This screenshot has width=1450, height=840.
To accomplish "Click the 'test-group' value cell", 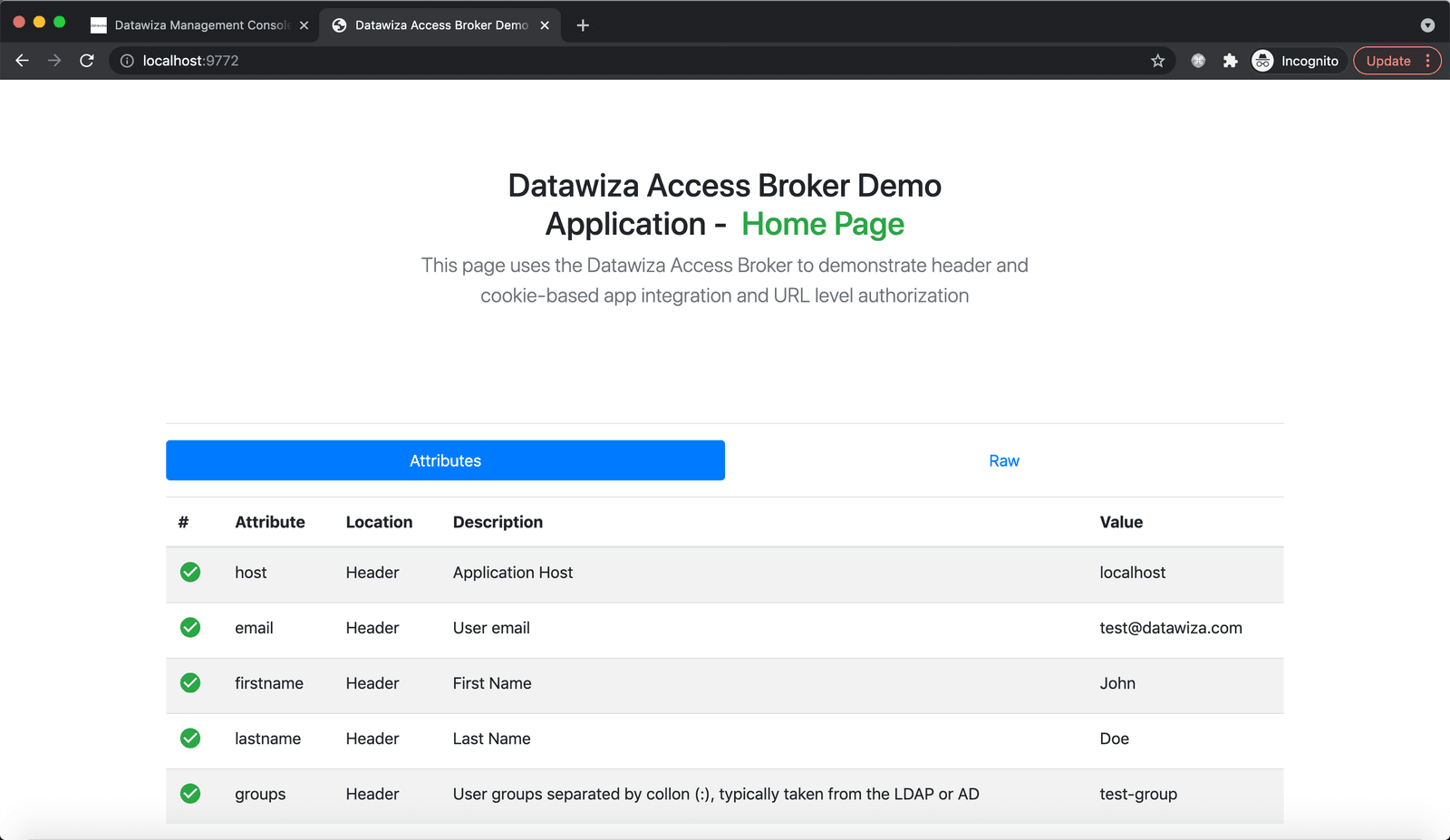I will pos(1138,795).
